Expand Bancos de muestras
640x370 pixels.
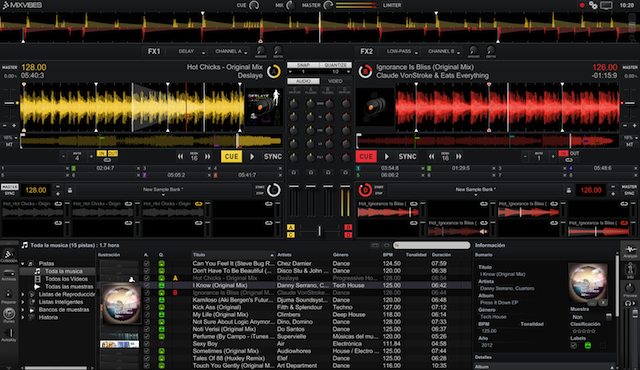pyautogui.click(x=23, y=310)
